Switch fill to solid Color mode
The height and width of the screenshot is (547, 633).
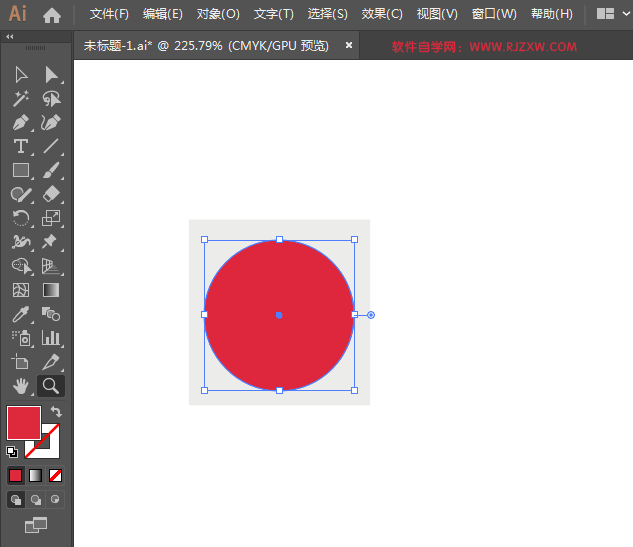15,475
